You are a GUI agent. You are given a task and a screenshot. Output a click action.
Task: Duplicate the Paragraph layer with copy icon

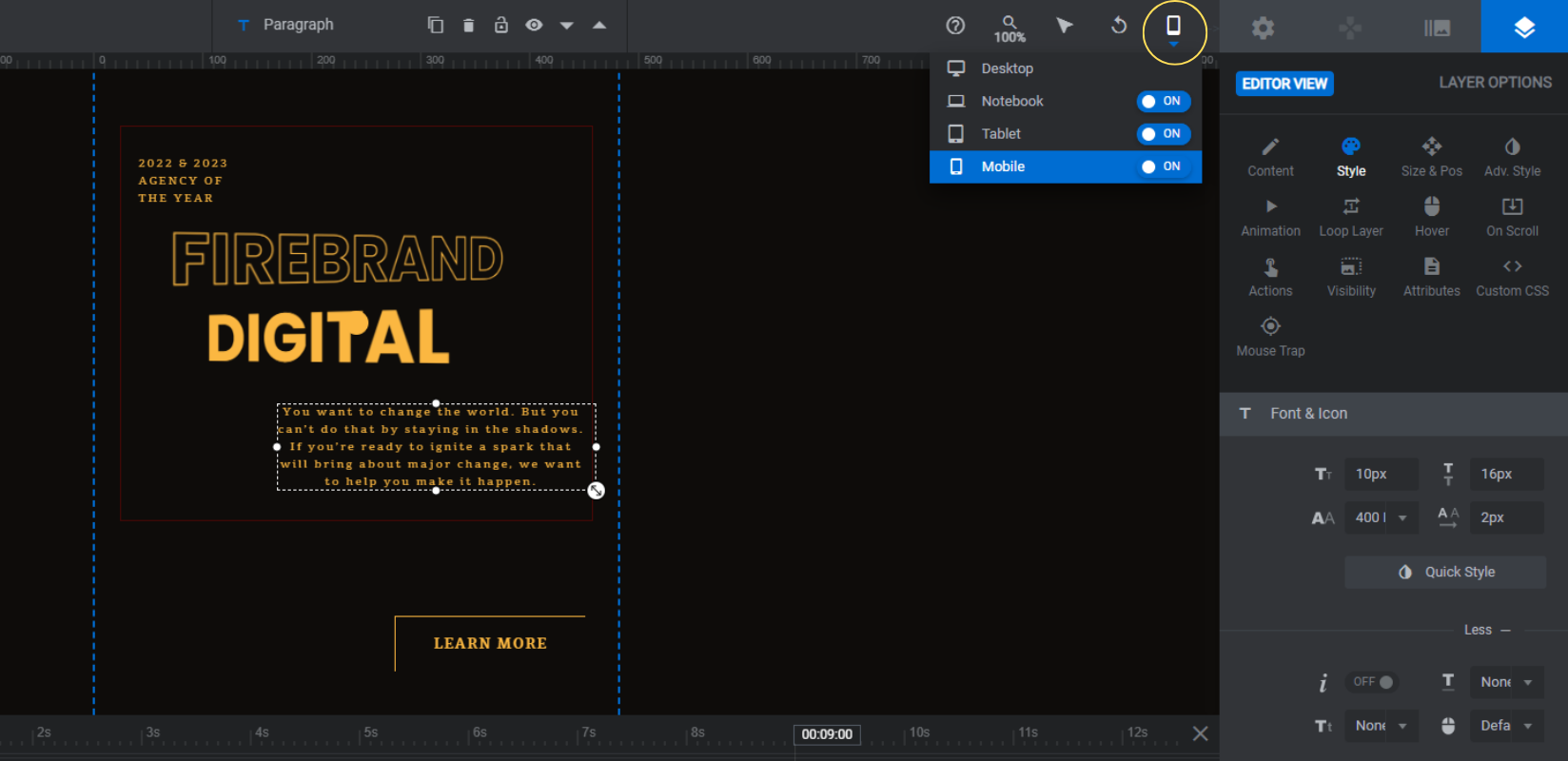(436, 25)
